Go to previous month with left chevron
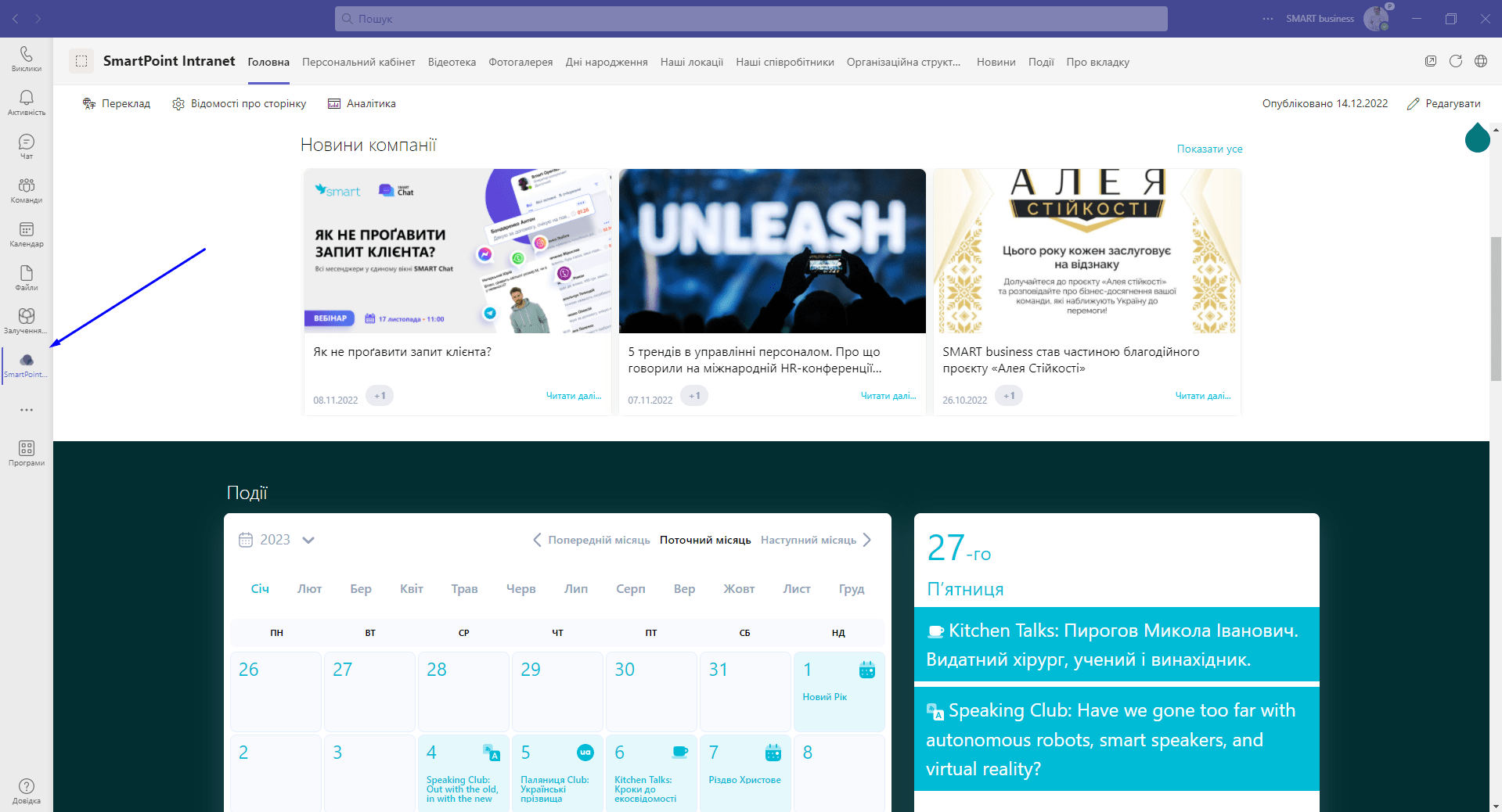 coord(537,540)
